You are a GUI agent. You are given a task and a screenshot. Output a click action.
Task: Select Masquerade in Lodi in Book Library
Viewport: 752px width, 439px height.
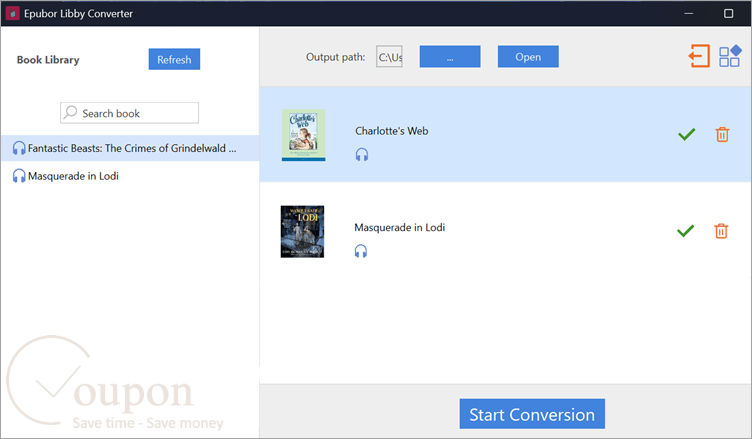point(130,176)
